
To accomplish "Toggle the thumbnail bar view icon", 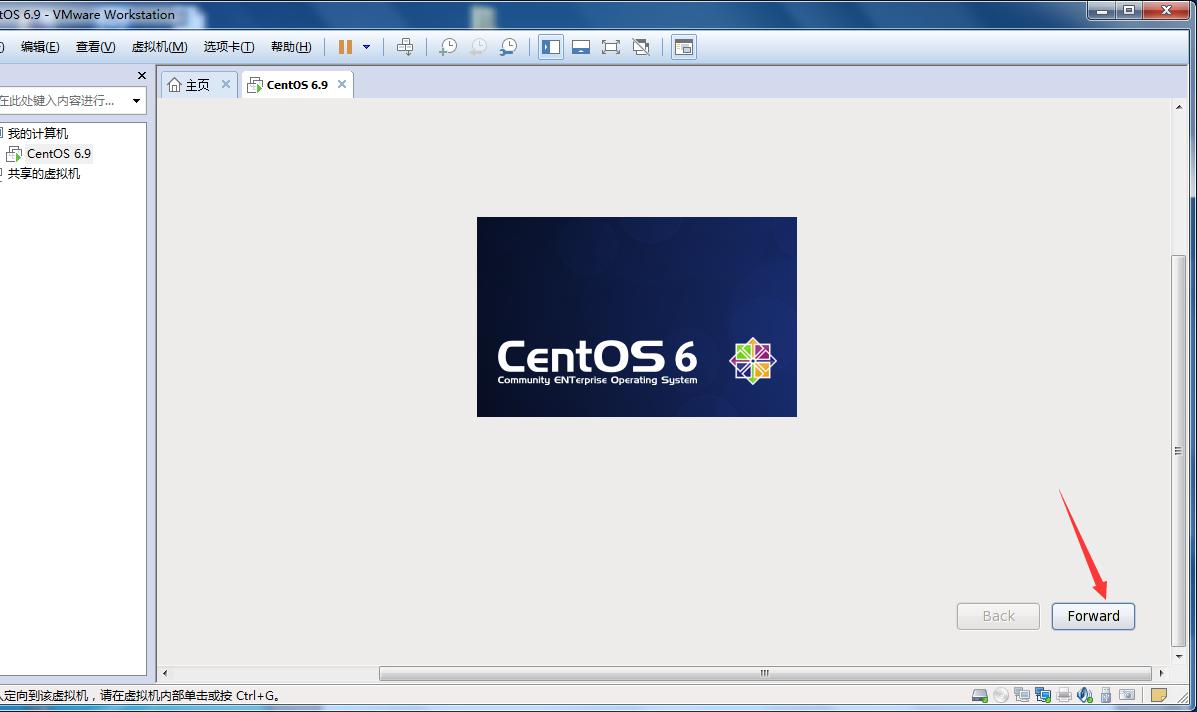I will click(581, 47).
